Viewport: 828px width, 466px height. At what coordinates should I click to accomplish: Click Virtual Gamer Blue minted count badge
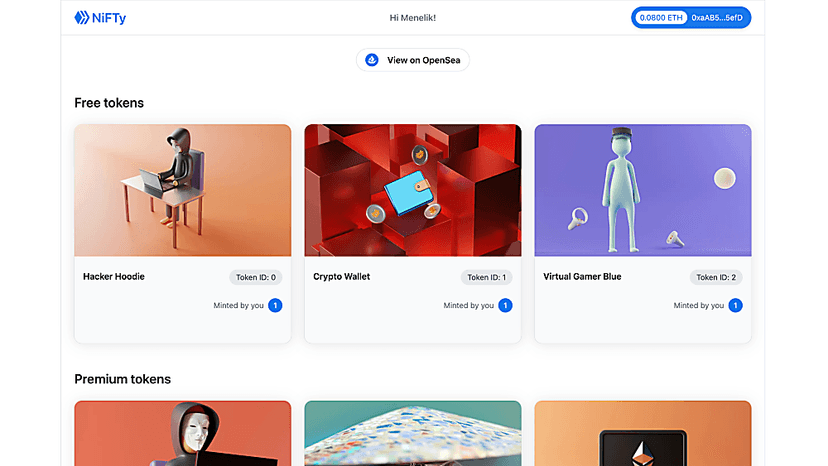pos(735,305)
